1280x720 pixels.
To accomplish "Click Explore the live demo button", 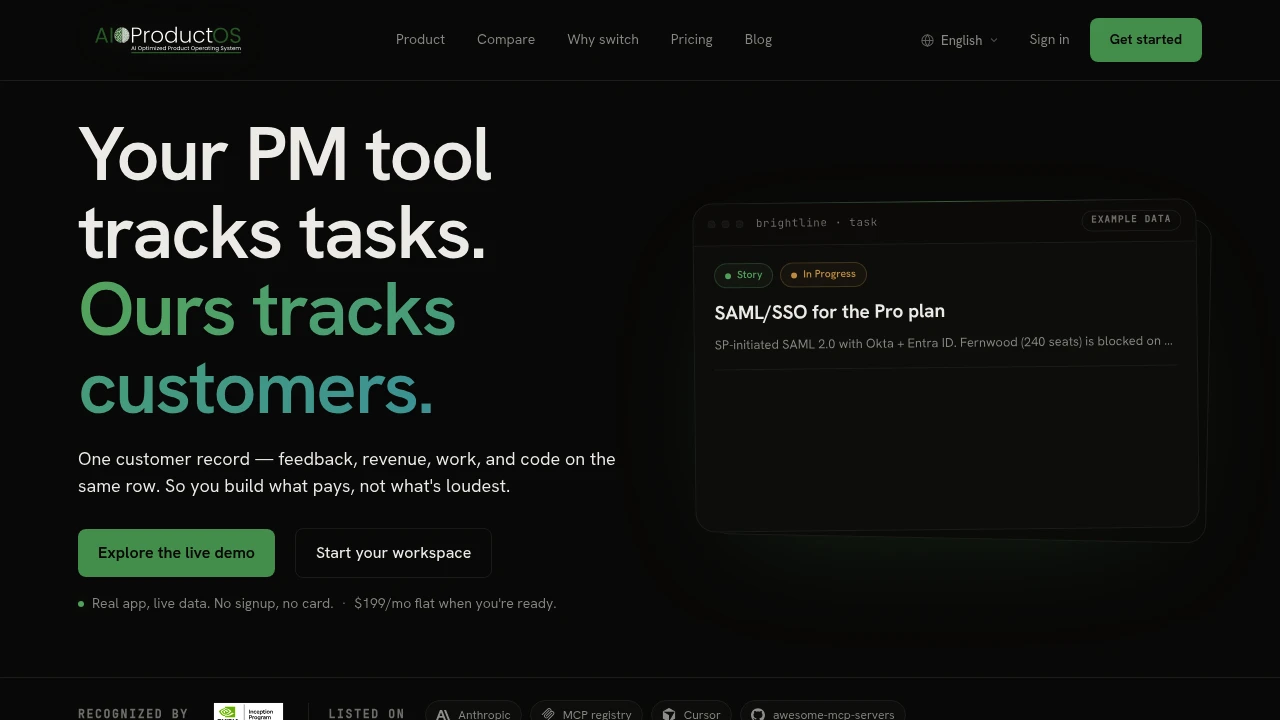I will (x=176, y=553).
